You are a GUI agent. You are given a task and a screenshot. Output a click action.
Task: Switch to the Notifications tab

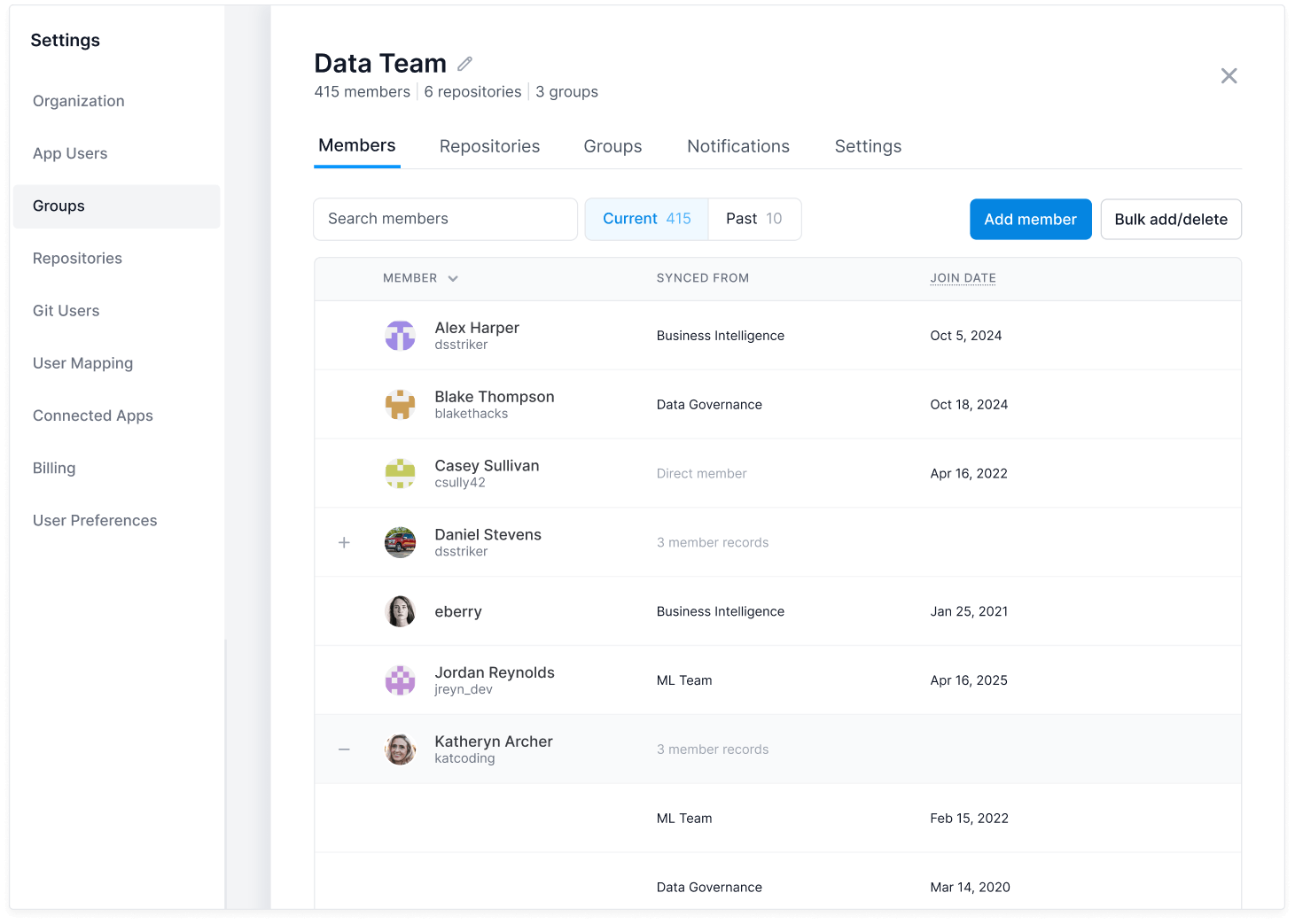click(x=737, y=146)
